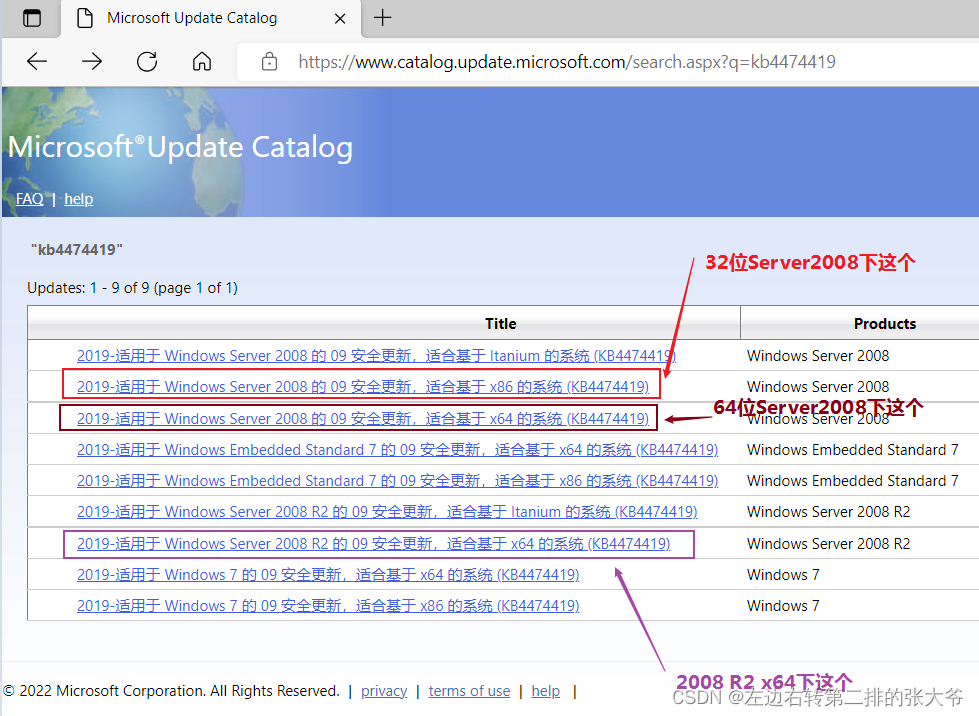Click the browser forward arrow

point(91,61)
